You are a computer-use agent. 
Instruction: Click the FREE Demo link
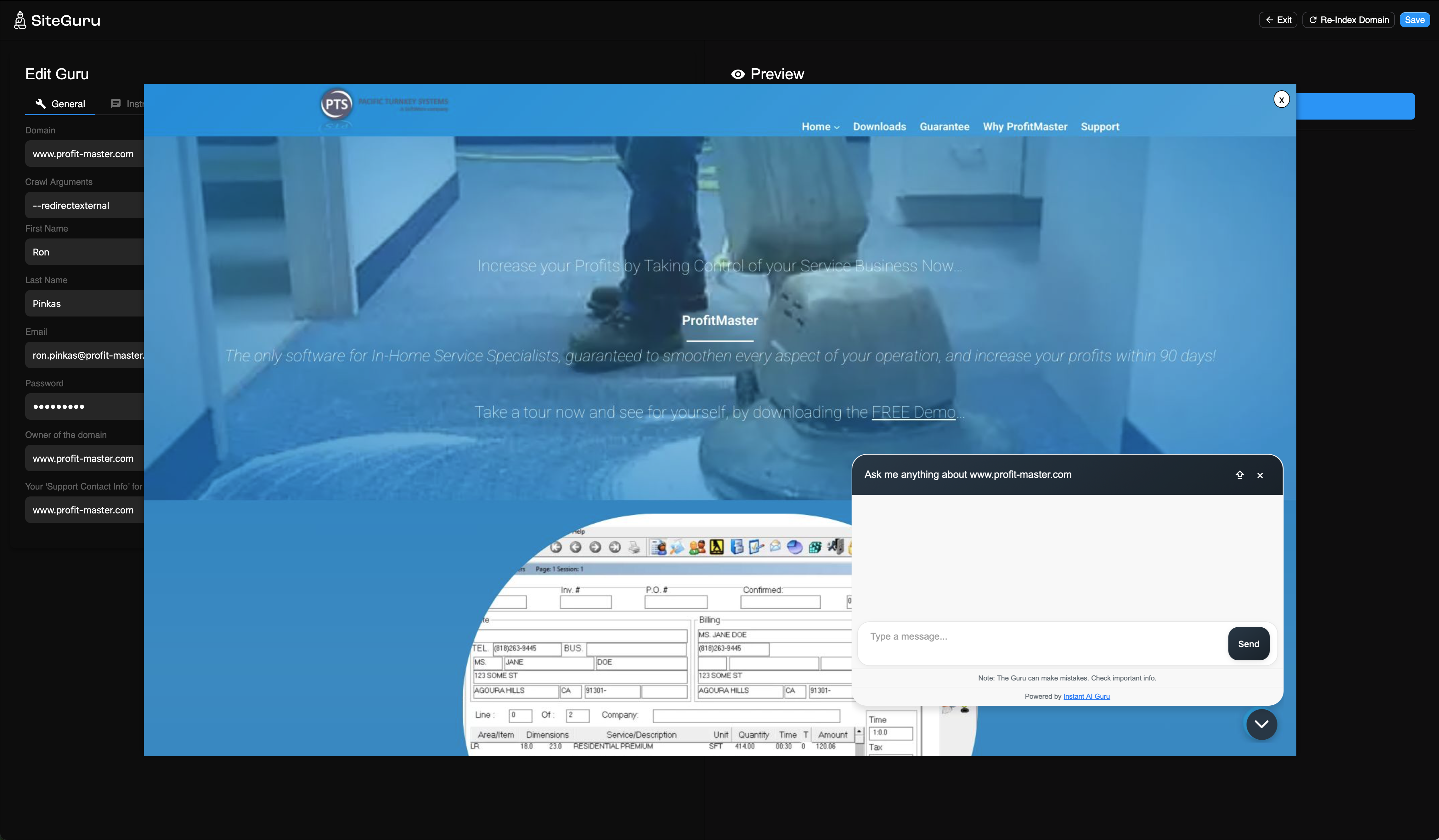pyautogui.click(x=913, y=412)
